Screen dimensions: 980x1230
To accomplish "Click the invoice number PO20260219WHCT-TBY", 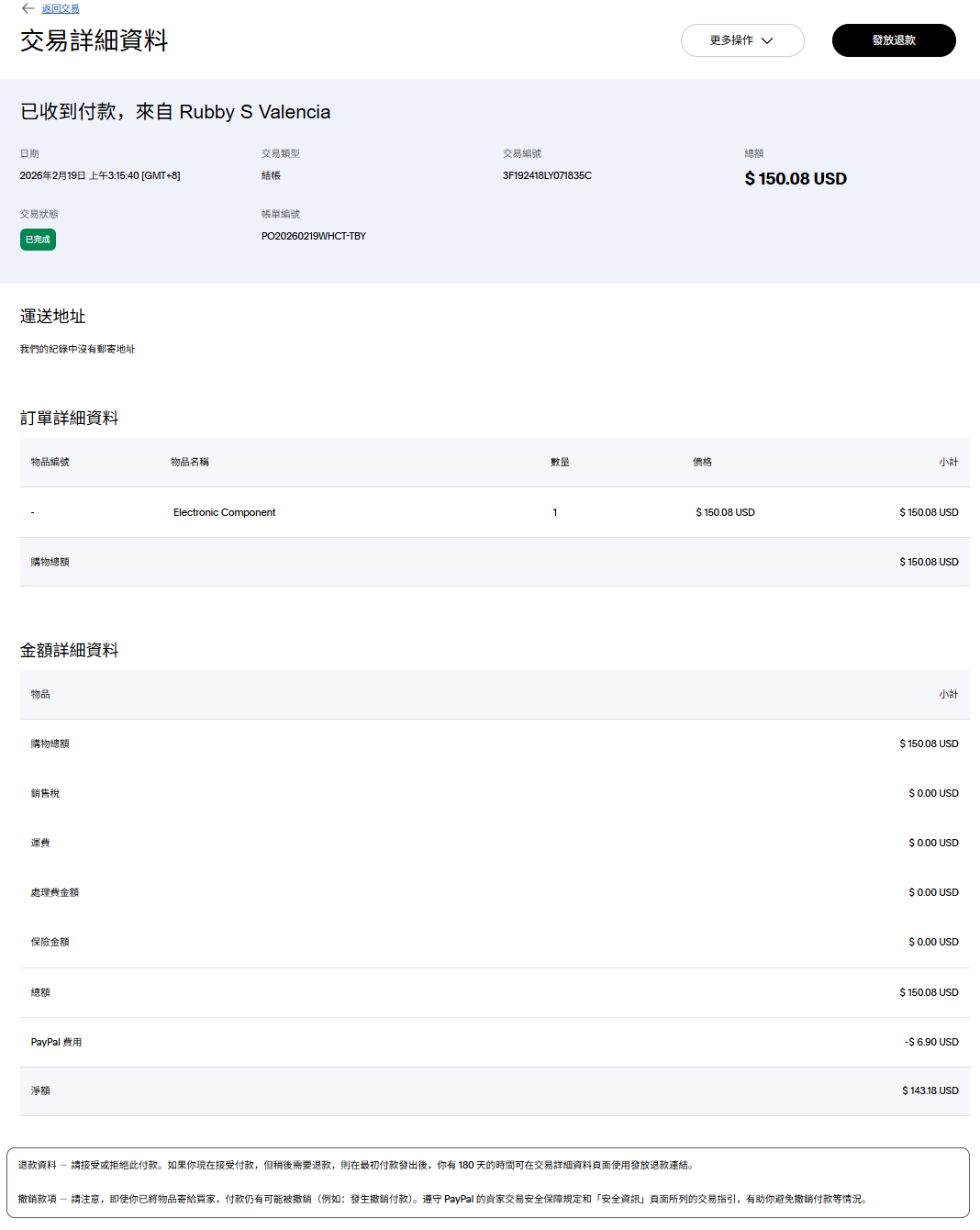I will pos(313,236).
